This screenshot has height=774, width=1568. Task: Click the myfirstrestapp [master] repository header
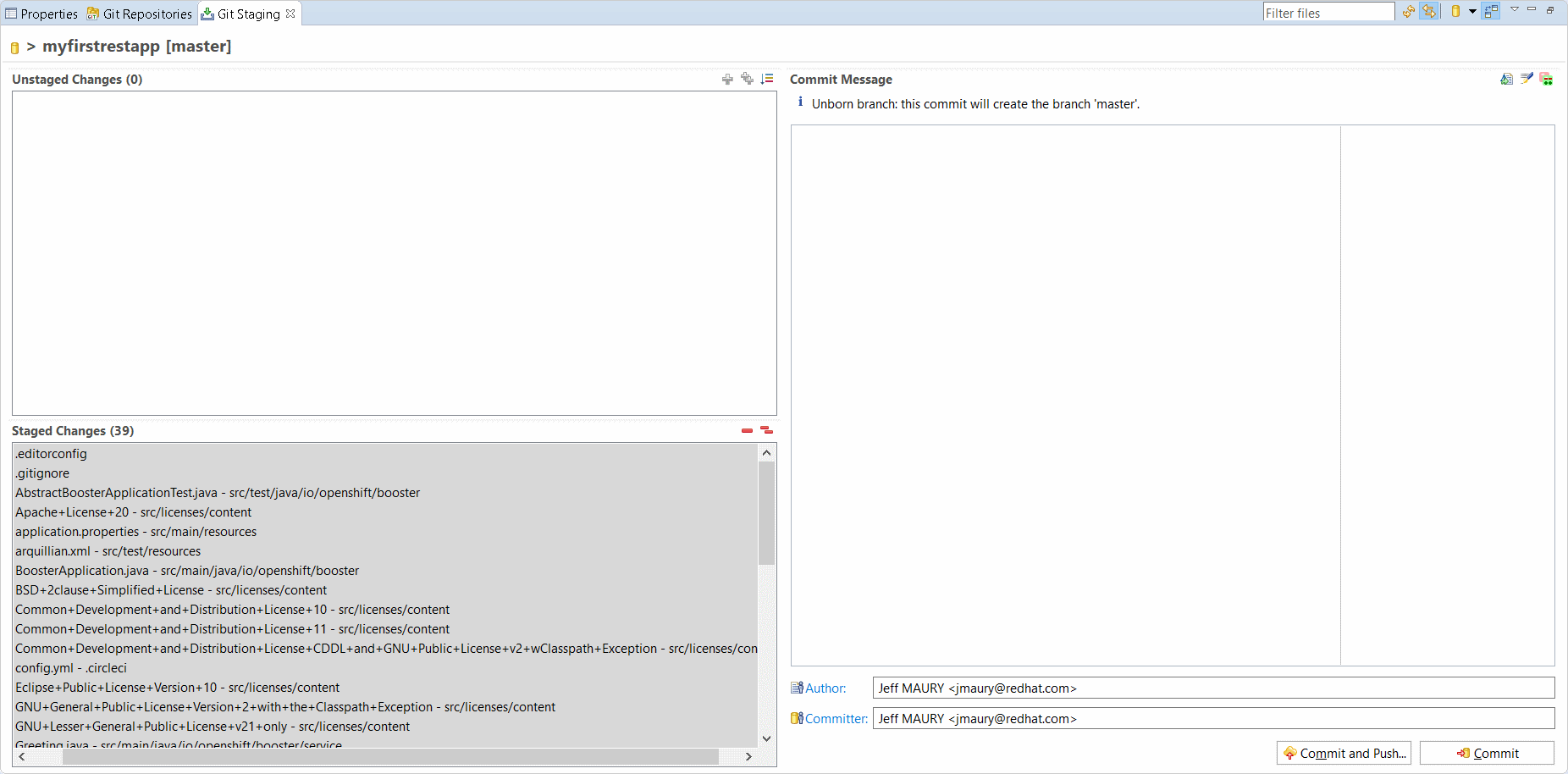click(x=137, y=47)
